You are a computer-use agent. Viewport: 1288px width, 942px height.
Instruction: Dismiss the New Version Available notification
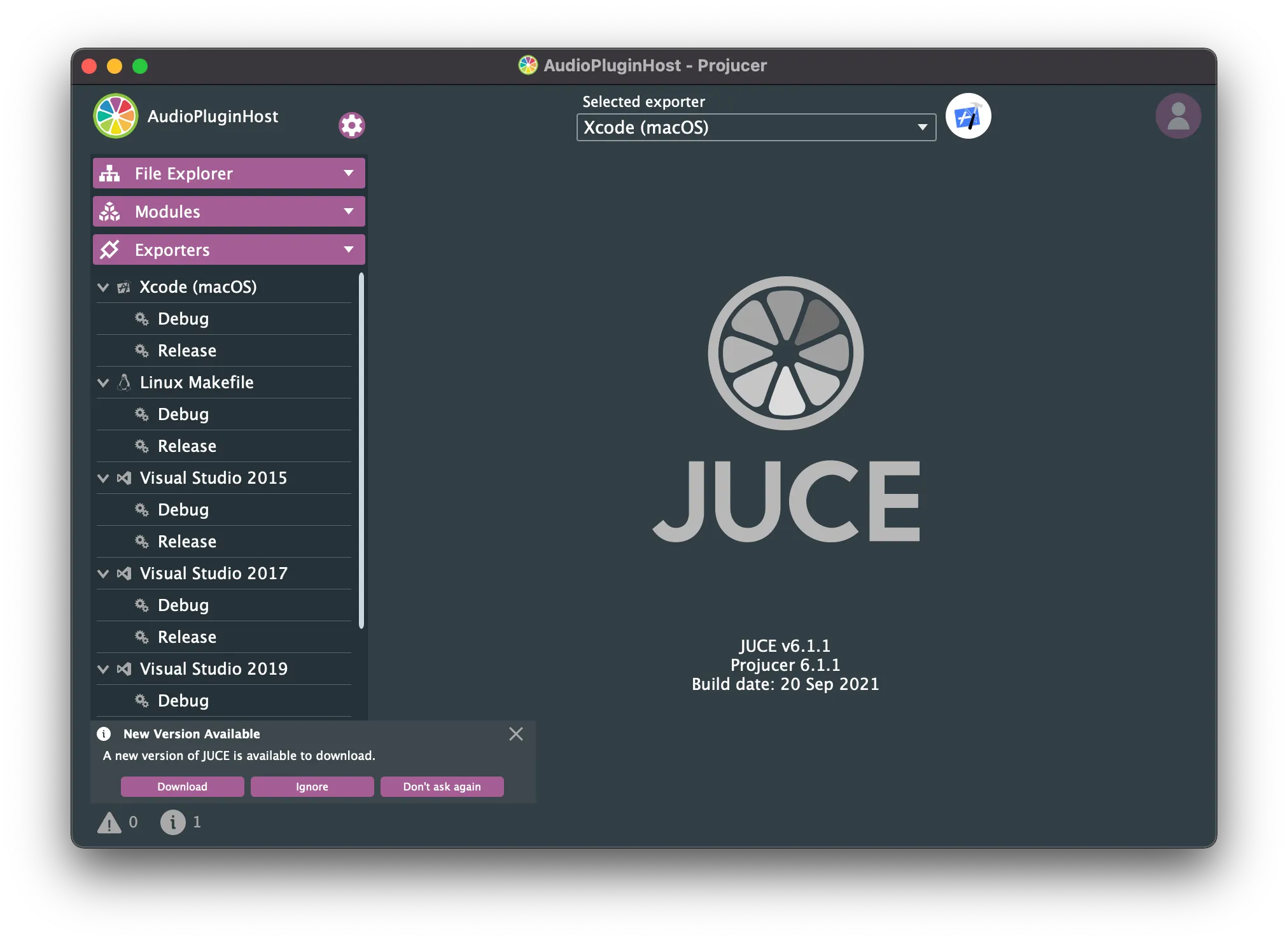[516, 734]
